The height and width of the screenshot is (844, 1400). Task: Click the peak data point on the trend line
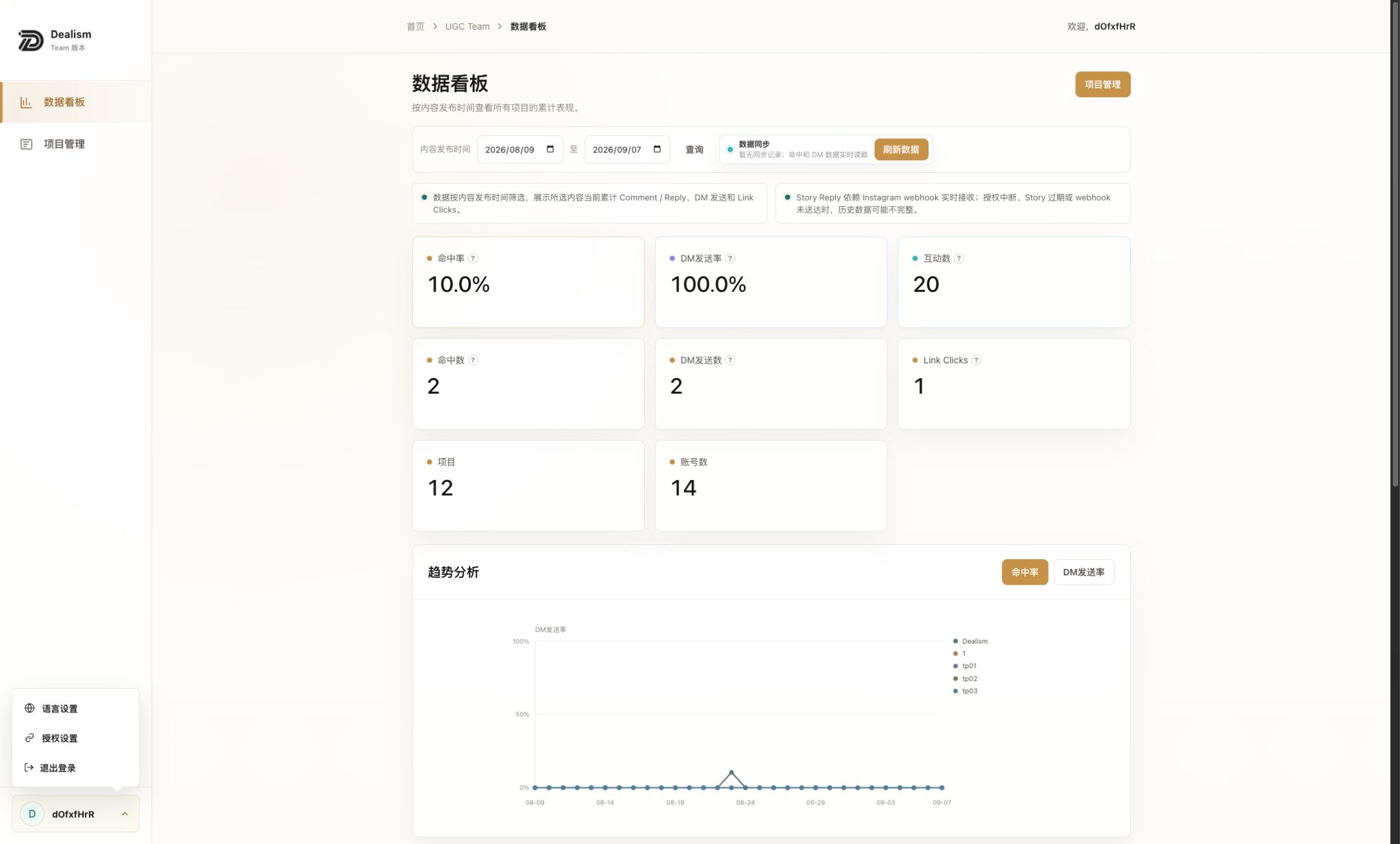731,772
